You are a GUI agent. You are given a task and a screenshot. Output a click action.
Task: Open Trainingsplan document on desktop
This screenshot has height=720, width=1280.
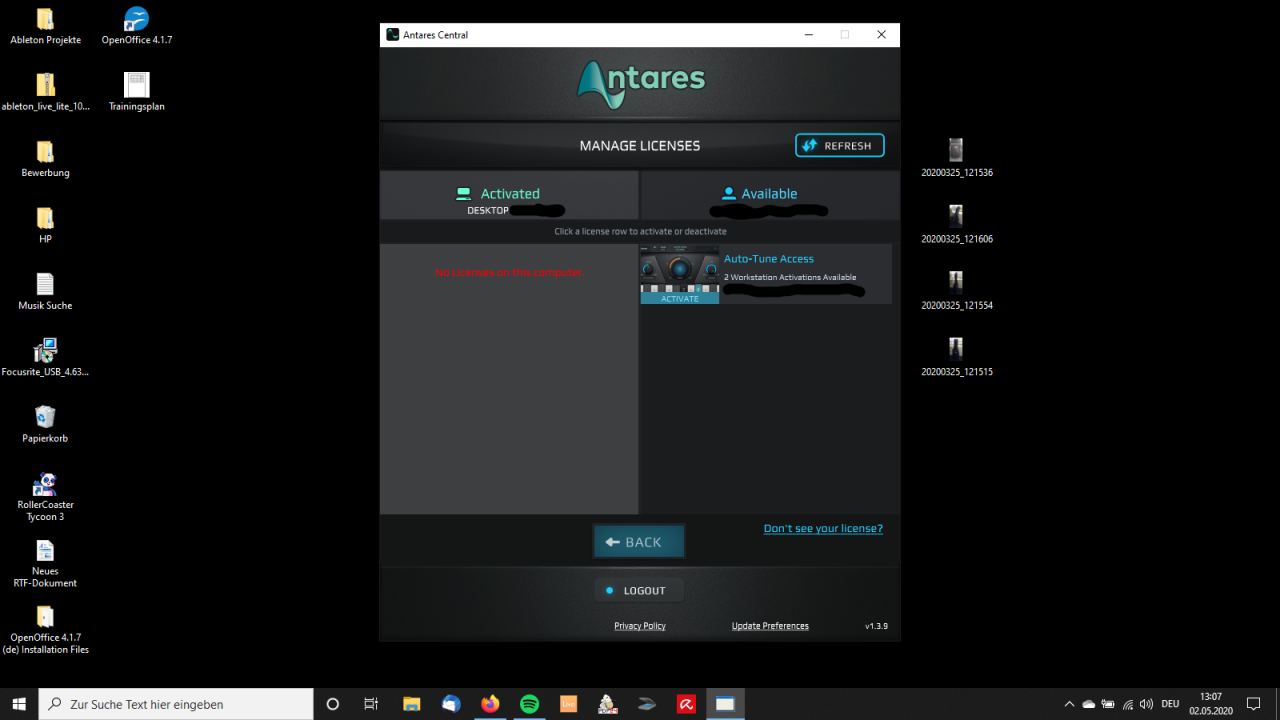point(137,92)
